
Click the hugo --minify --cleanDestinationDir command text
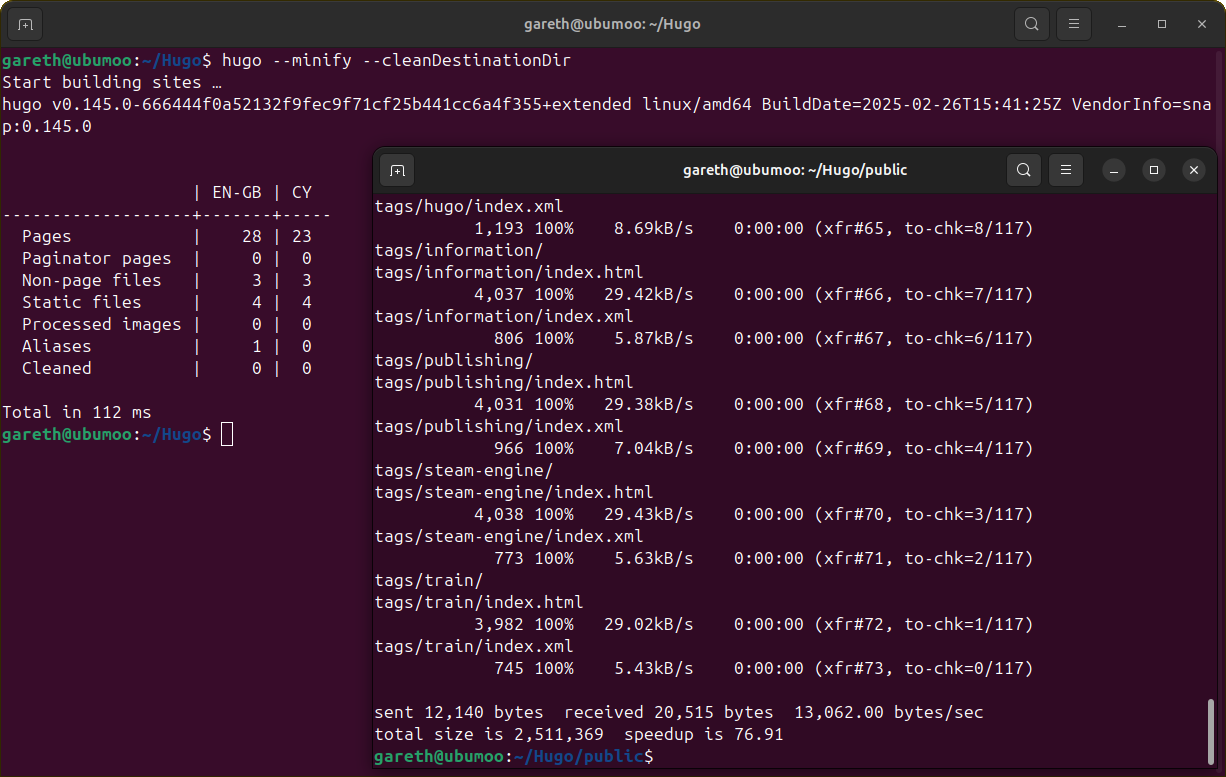(x=396, y=60)
